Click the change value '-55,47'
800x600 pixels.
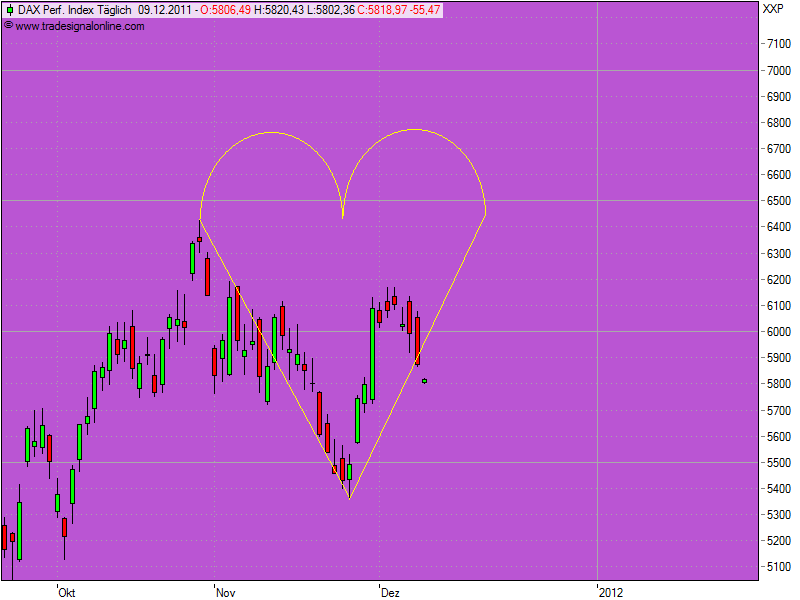click(425, 10)
